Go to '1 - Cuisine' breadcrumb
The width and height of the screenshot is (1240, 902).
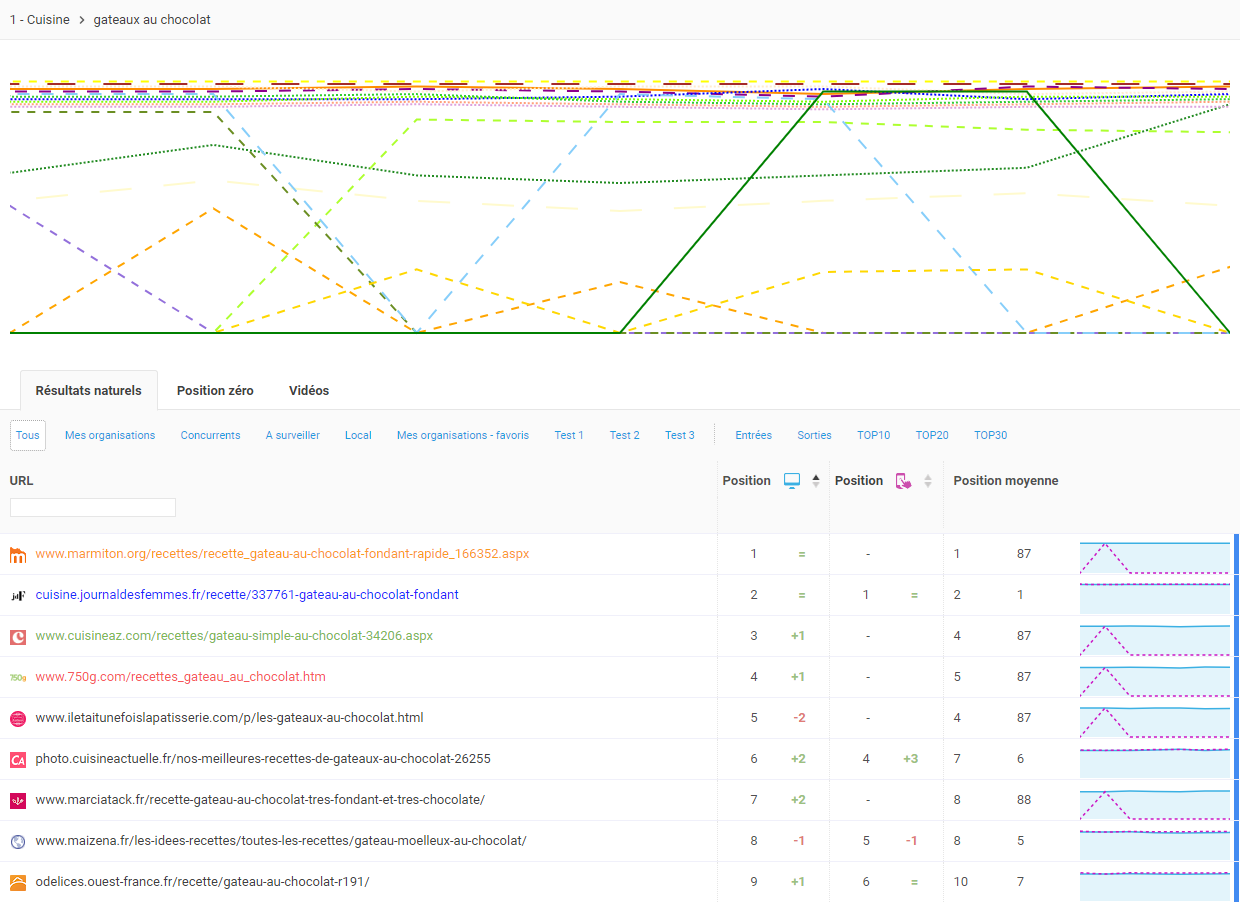point(40,20)
